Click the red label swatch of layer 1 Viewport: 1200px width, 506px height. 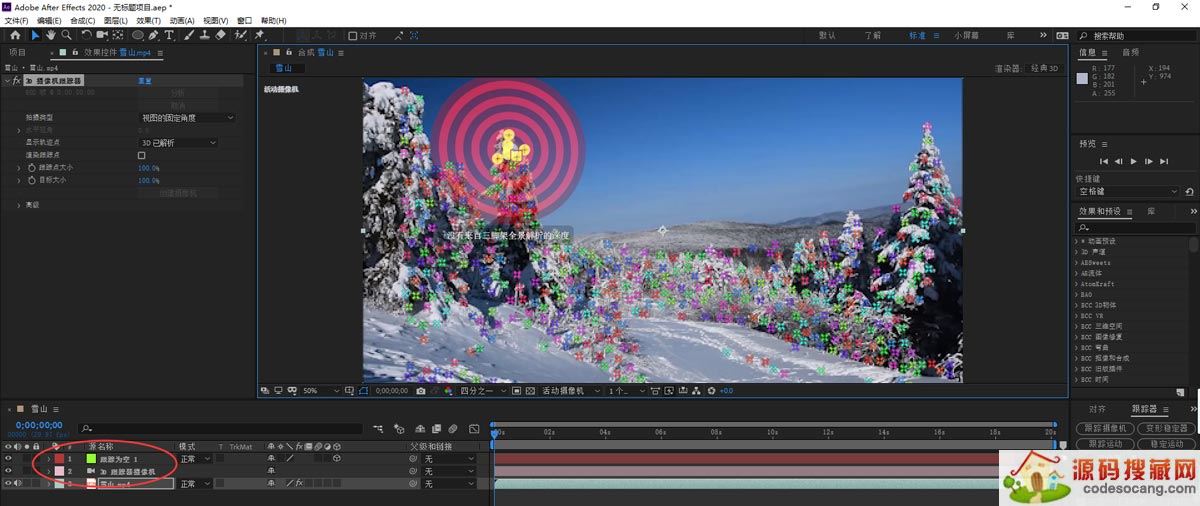coord(59,459)
